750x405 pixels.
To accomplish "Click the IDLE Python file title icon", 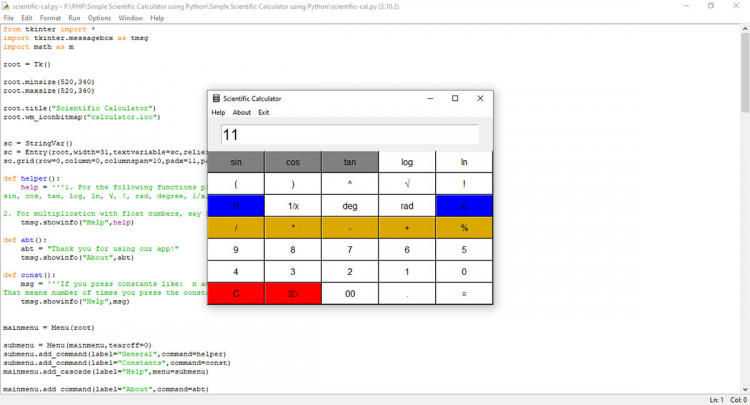I will pos(6,6).
